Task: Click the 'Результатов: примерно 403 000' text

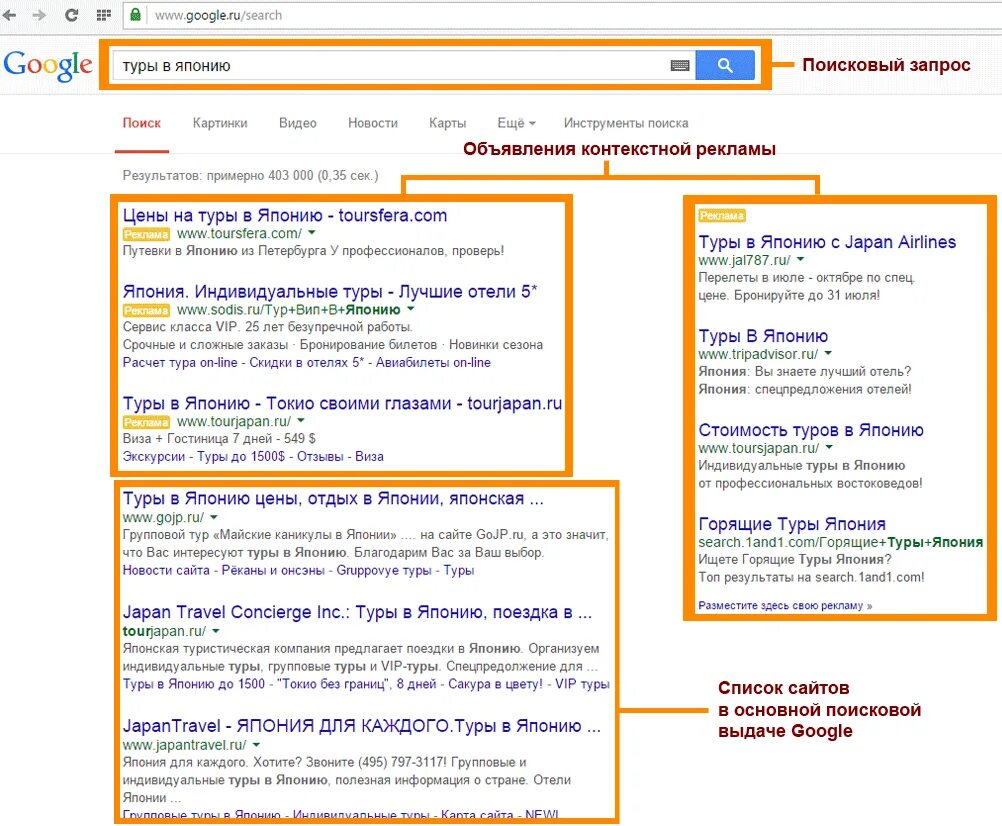Action: tap(250, 175)
